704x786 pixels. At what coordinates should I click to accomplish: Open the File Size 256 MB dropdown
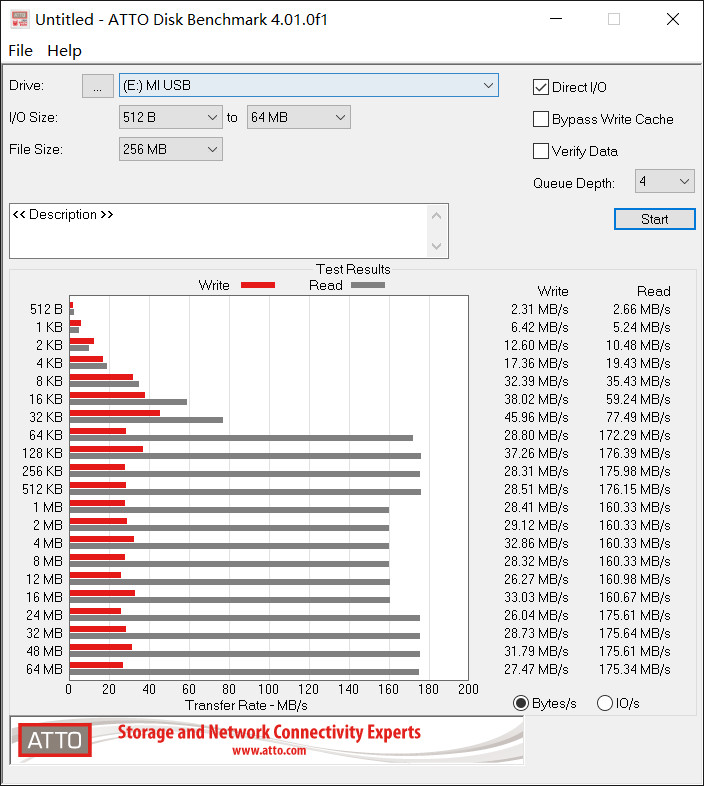coord(170,149)
